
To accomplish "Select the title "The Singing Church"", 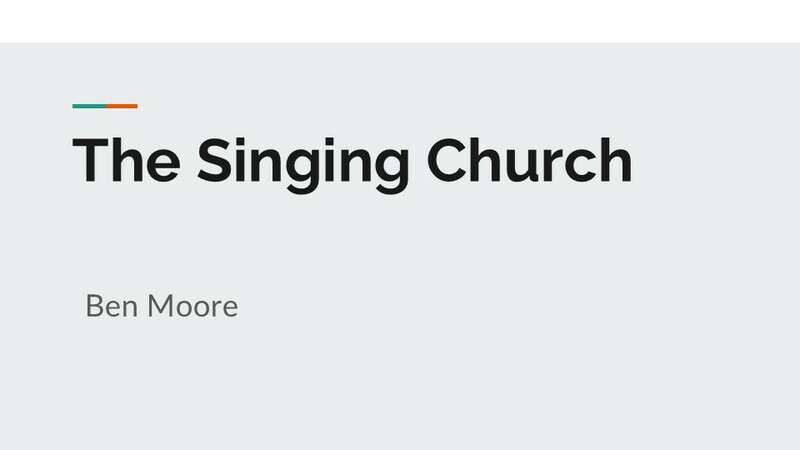I will coord(352,164).
